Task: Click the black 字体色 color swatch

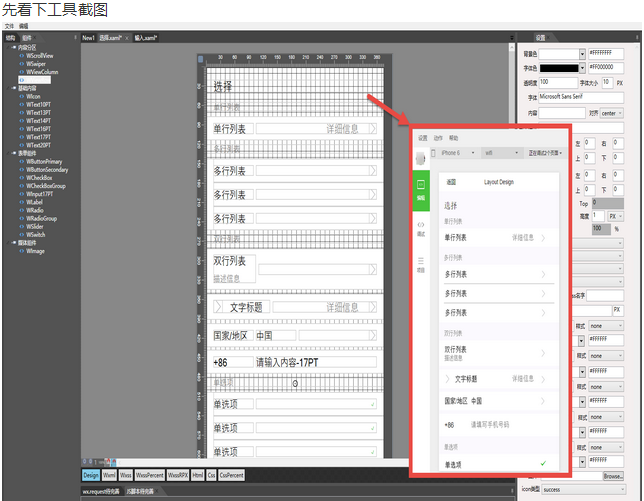Action: [557, 67]
